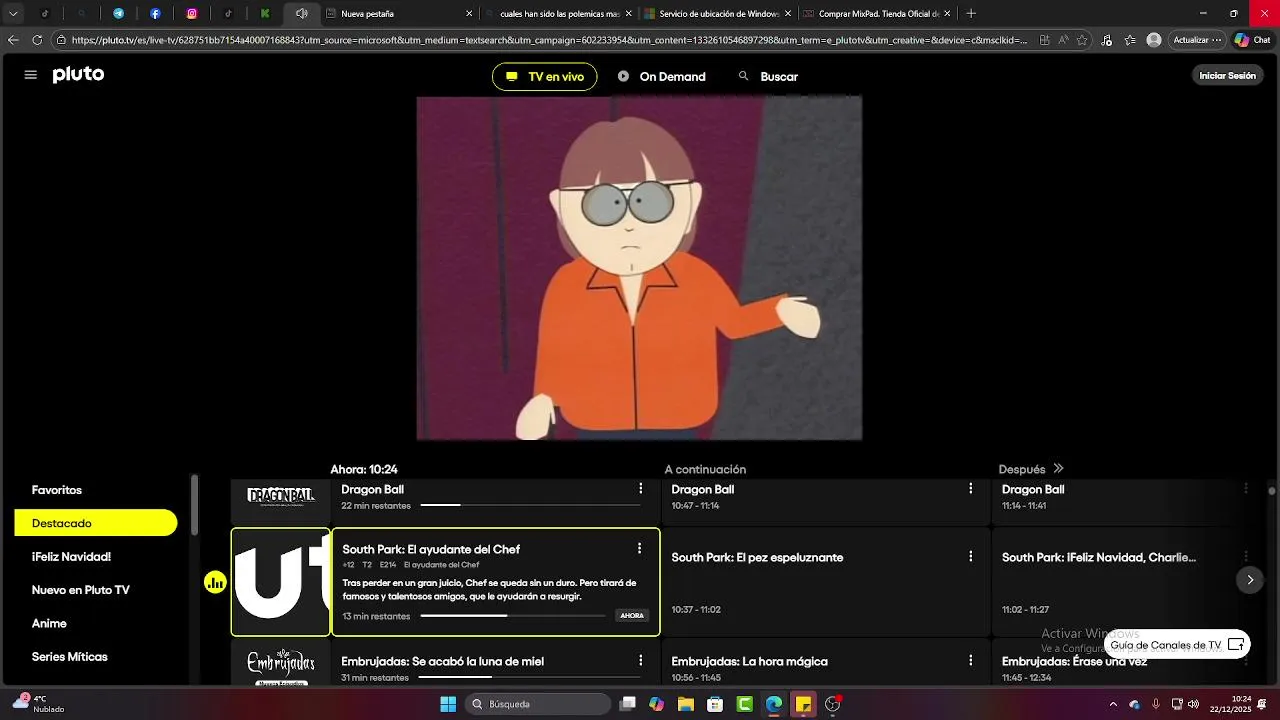Click the South Park channel logo thumbnail
The width and height of the screenshot is (1280, 720).
point(281,582)
